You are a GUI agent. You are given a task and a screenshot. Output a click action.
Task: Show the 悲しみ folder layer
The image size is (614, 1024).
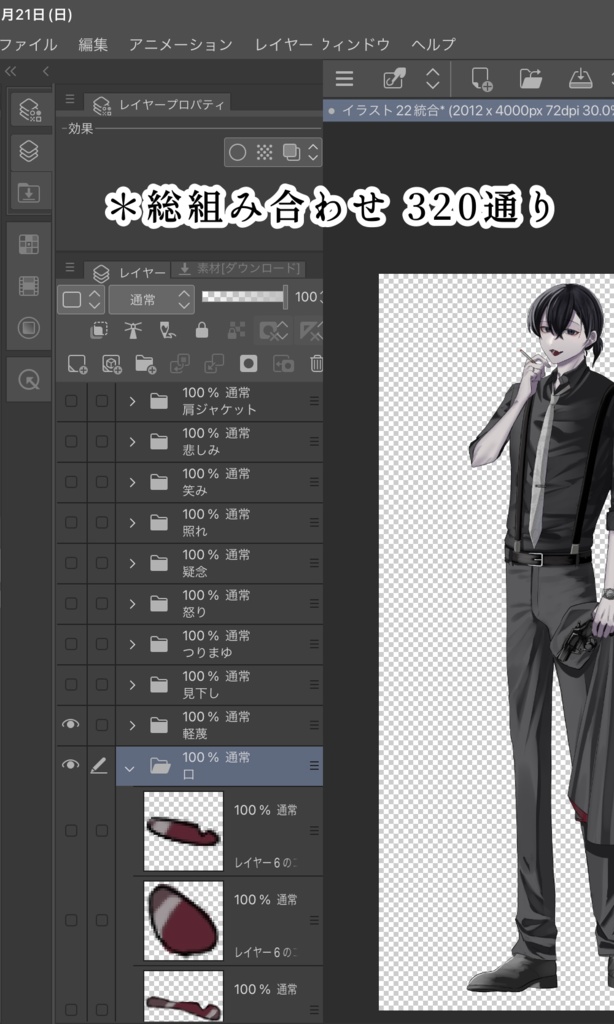click(71, 441)
